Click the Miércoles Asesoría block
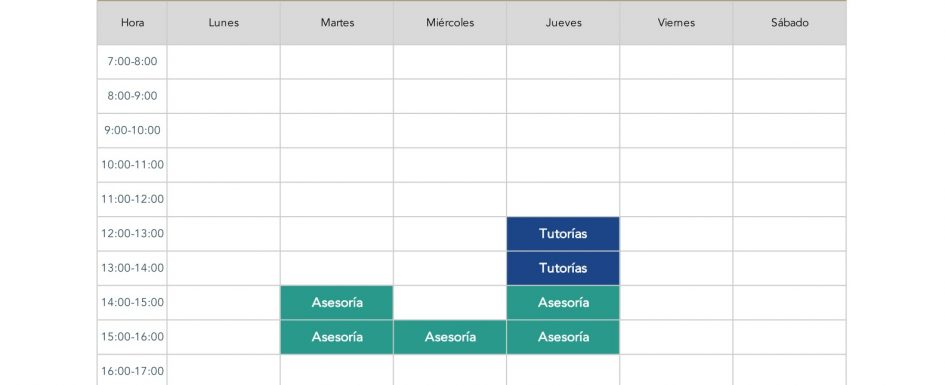This screenshot has width=945, height=385. coord(450,337)
